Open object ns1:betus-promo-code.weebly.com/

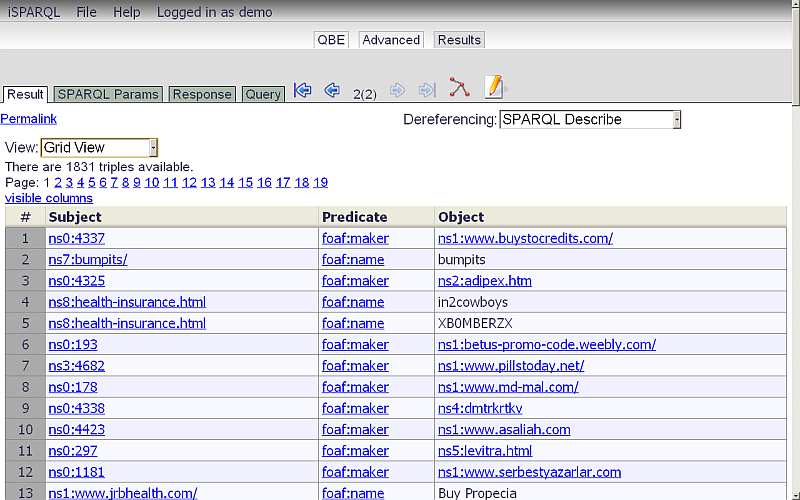(547, 345)
